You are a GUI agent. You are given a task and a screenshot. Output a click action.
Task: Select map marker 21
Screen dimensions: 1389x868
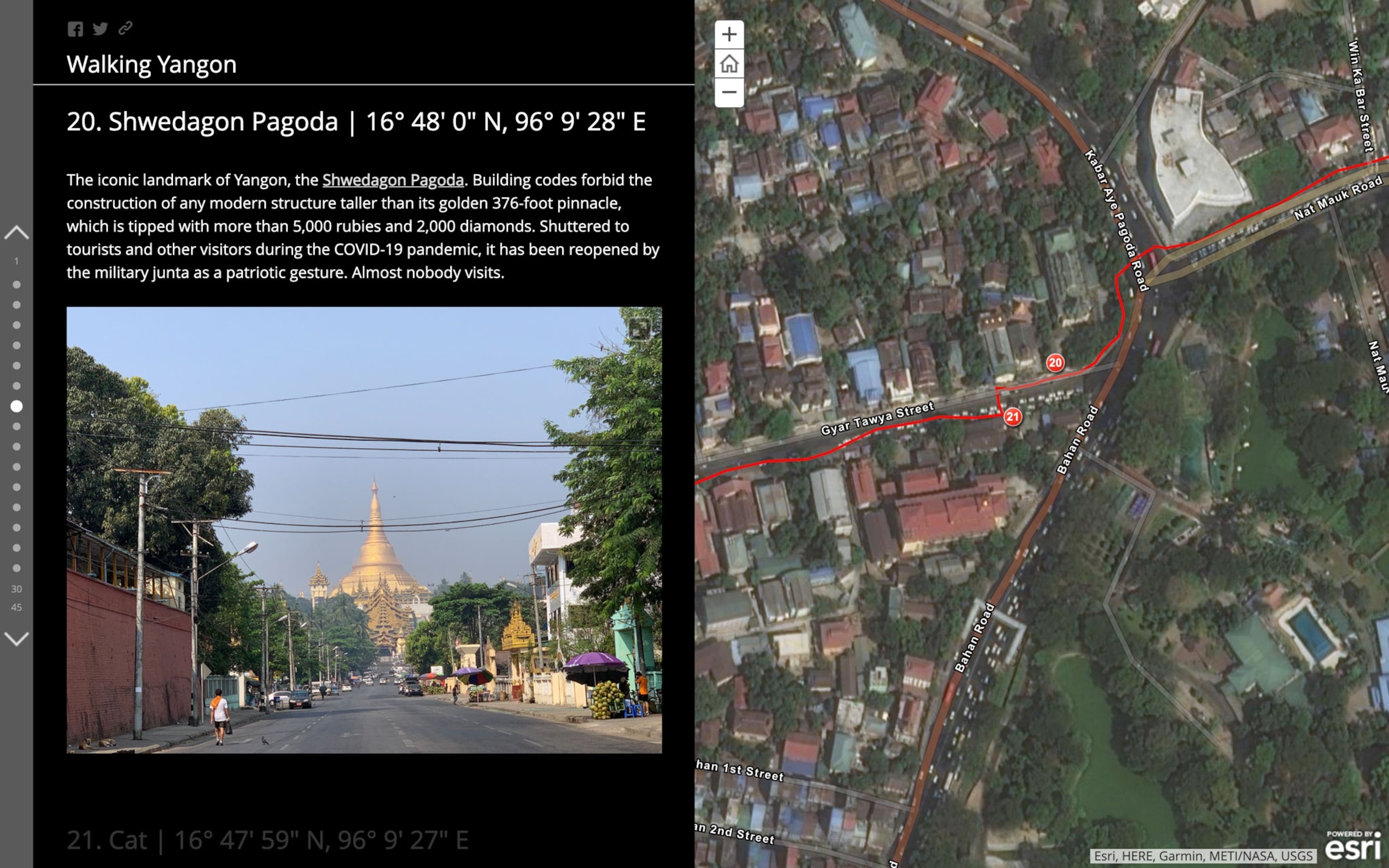click(x=1012, y=417)
